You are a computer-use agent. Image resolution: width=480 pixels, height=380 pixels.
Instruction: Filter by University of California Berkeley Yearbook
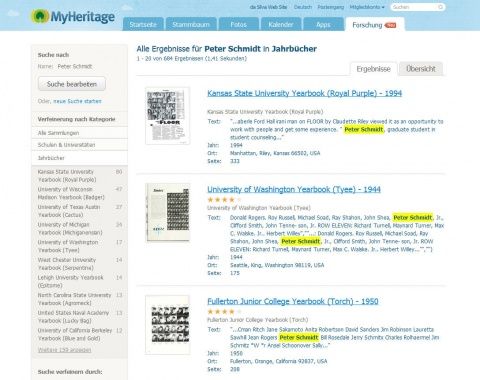pos(75,334)
